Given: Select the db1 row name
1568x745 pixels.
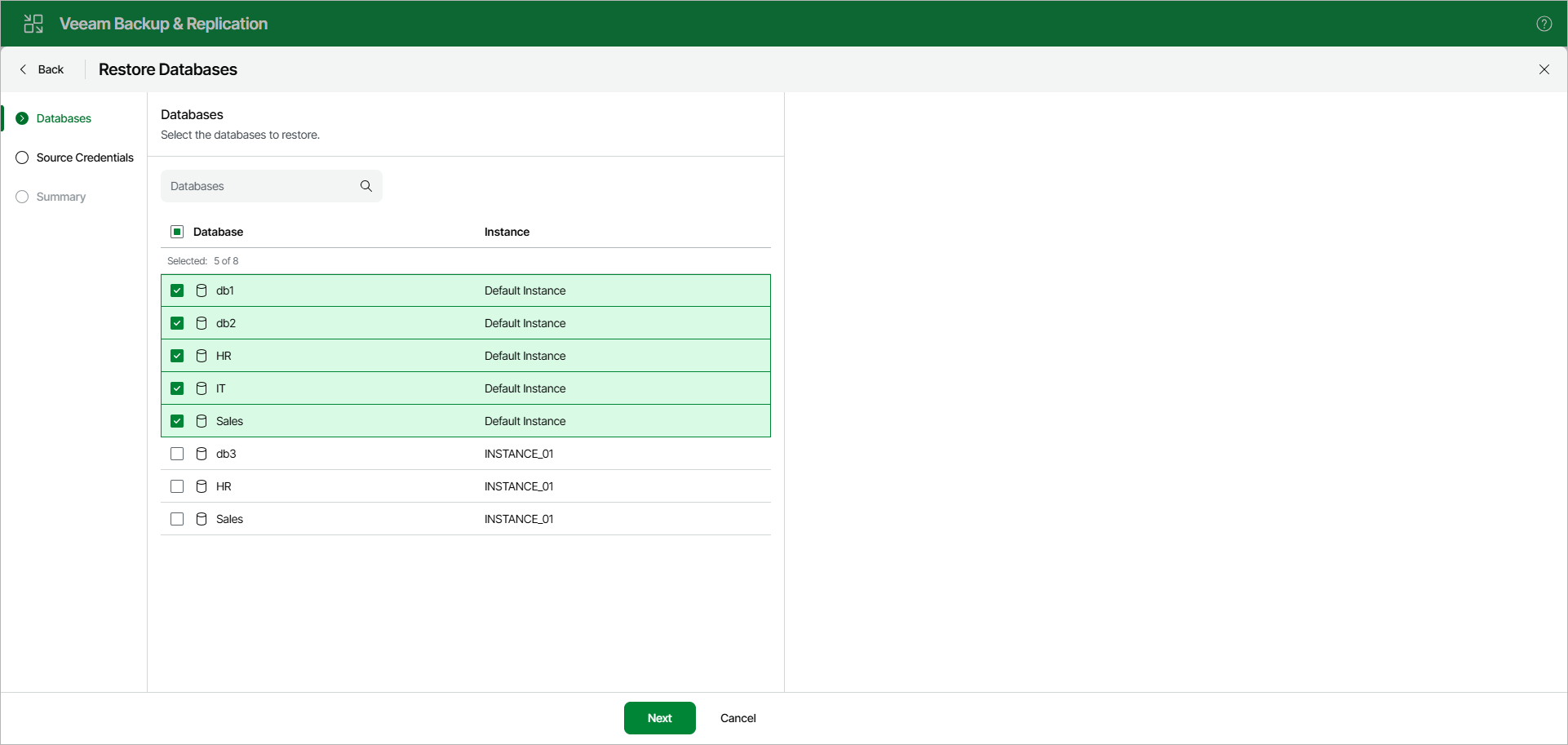Looking at the screenshot, I should pyautogui.click(x=225, y=290).
